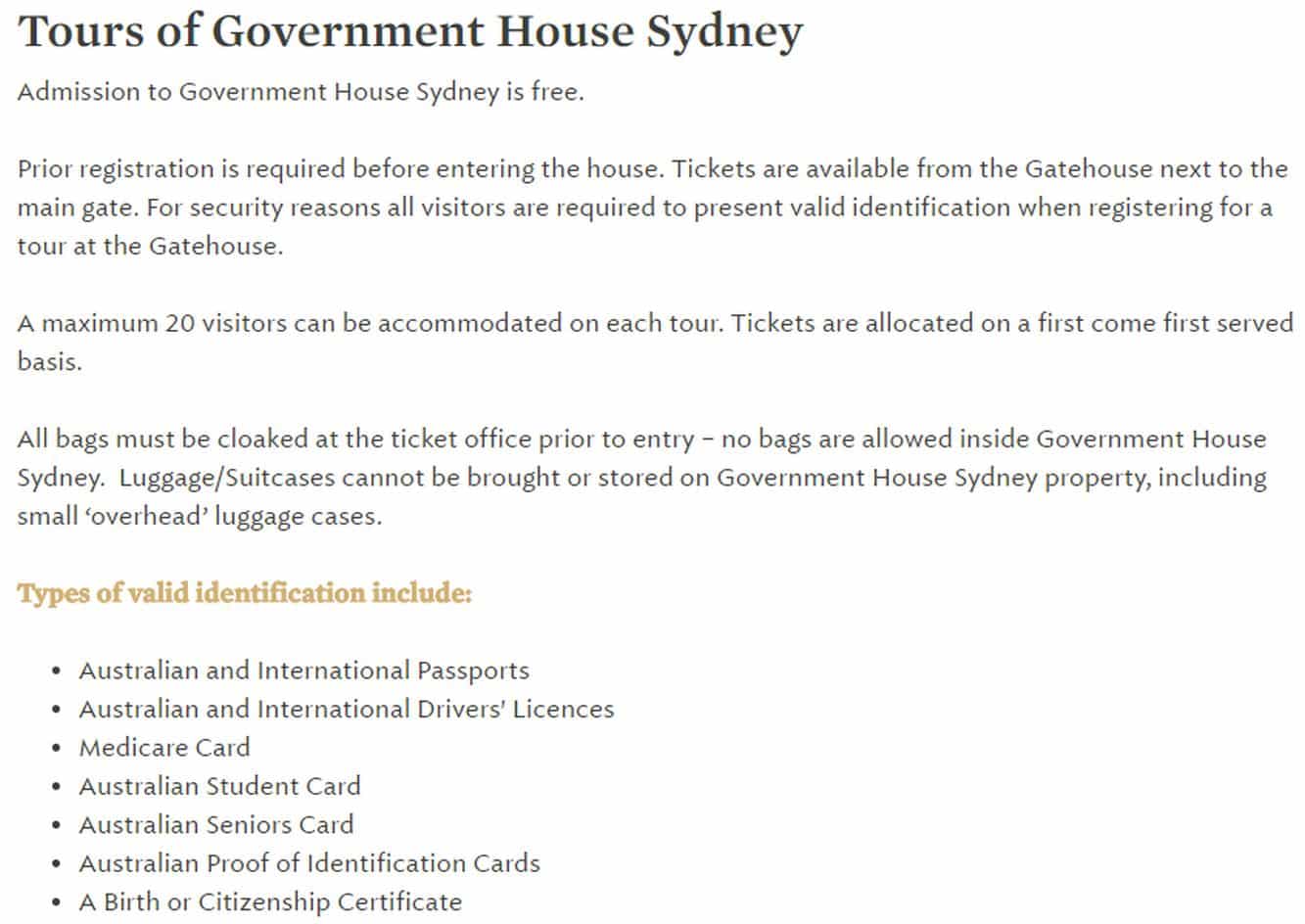
Task: Click the 'small 'overhead' luggage cases' text
Action: coord(200,516)
